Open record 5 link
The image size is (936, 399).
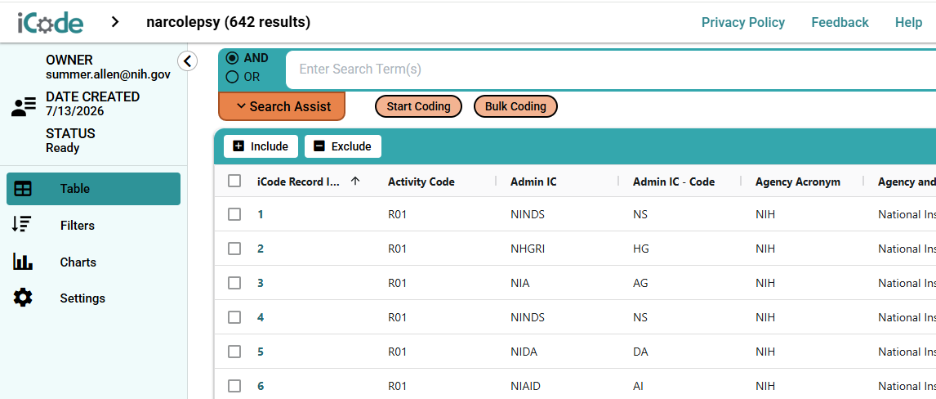coord(260,352)
